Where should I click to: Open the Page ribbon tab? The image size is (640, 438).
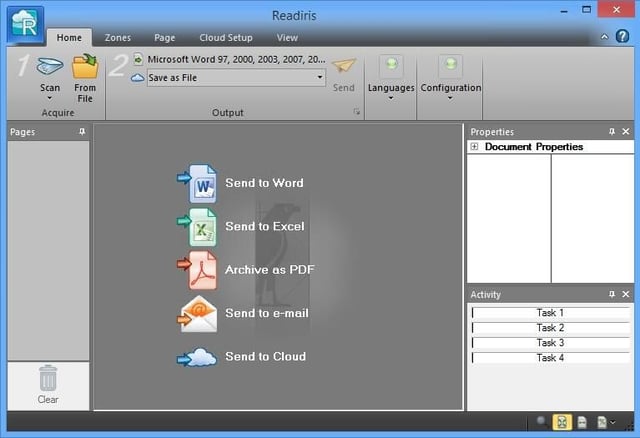tap(164, 38)
